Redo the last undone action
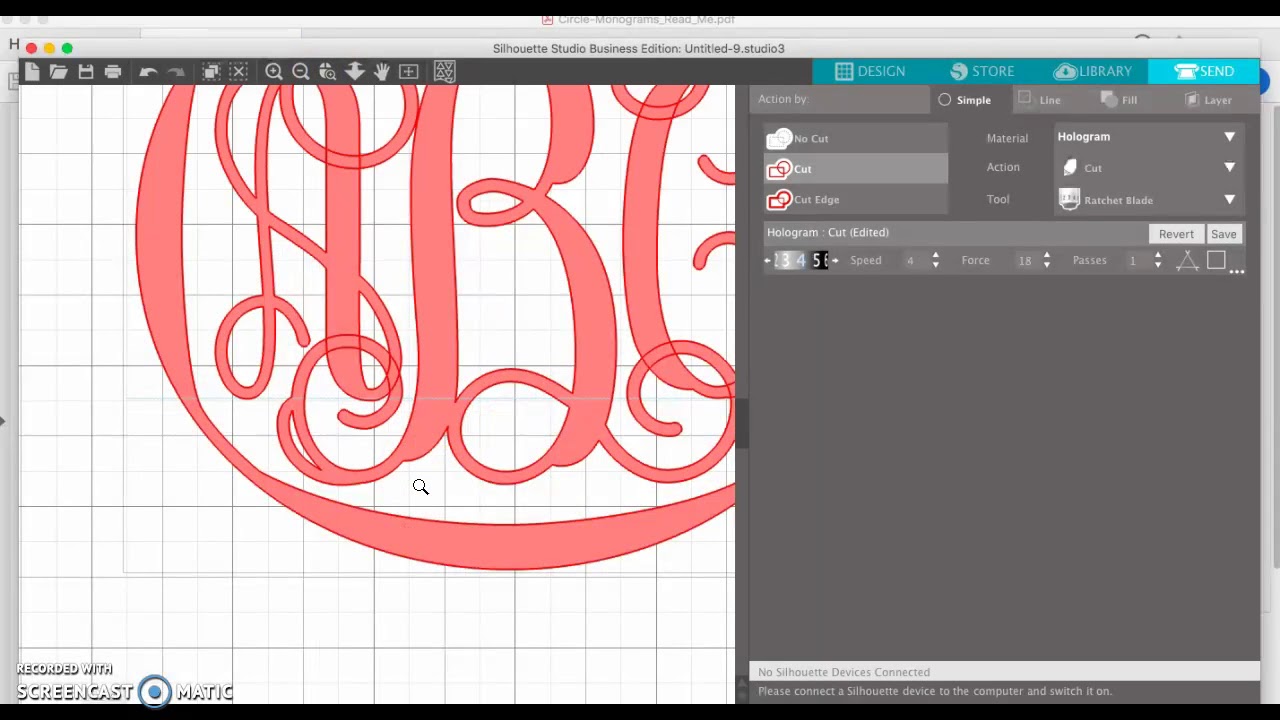 click(175, 71)
